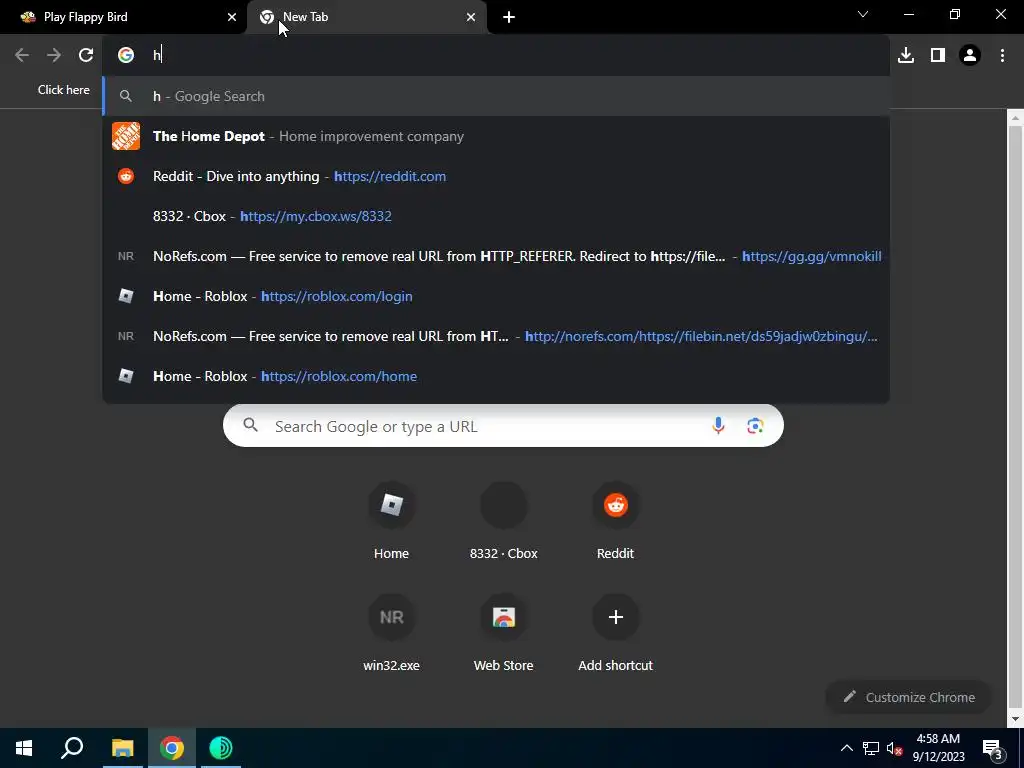Viewport: 1024px width, 768px height.
Task: Click the scrollbar down arrow
Action: pyautogui.click(x=1015, y=719)
